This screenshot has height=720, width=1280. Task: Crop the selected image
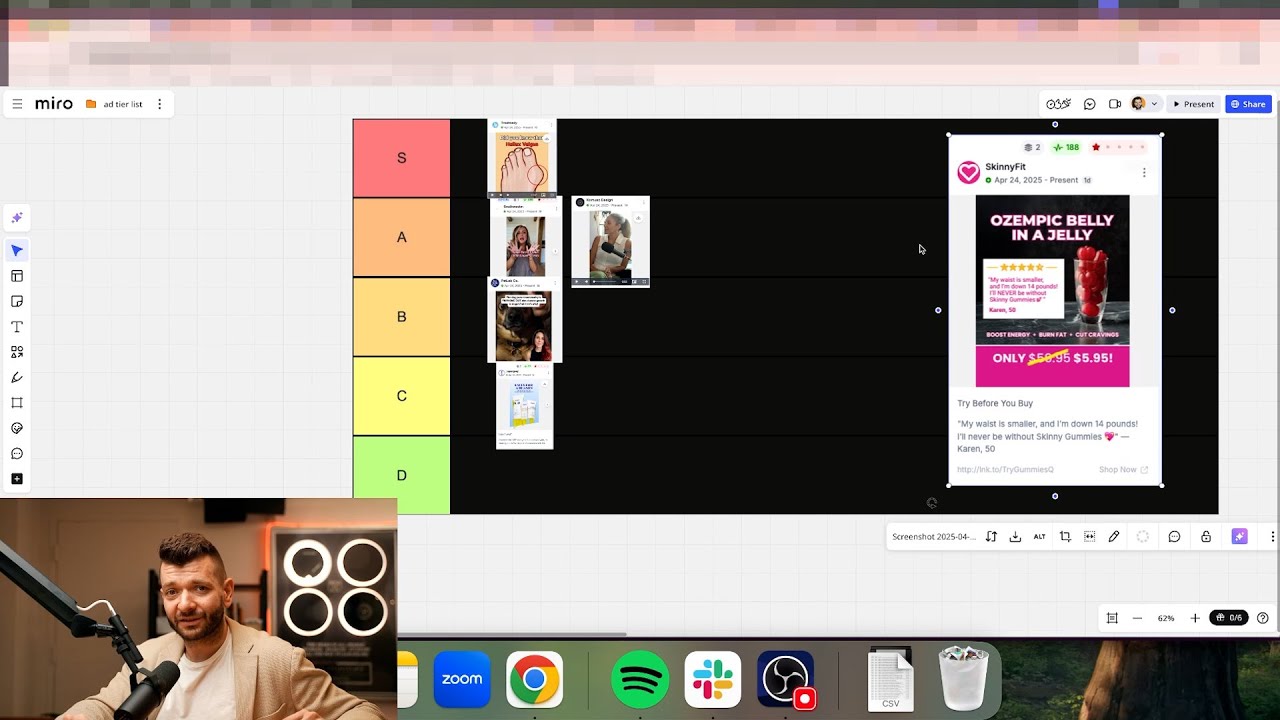pyautogui.click(x=1065, y=537)
